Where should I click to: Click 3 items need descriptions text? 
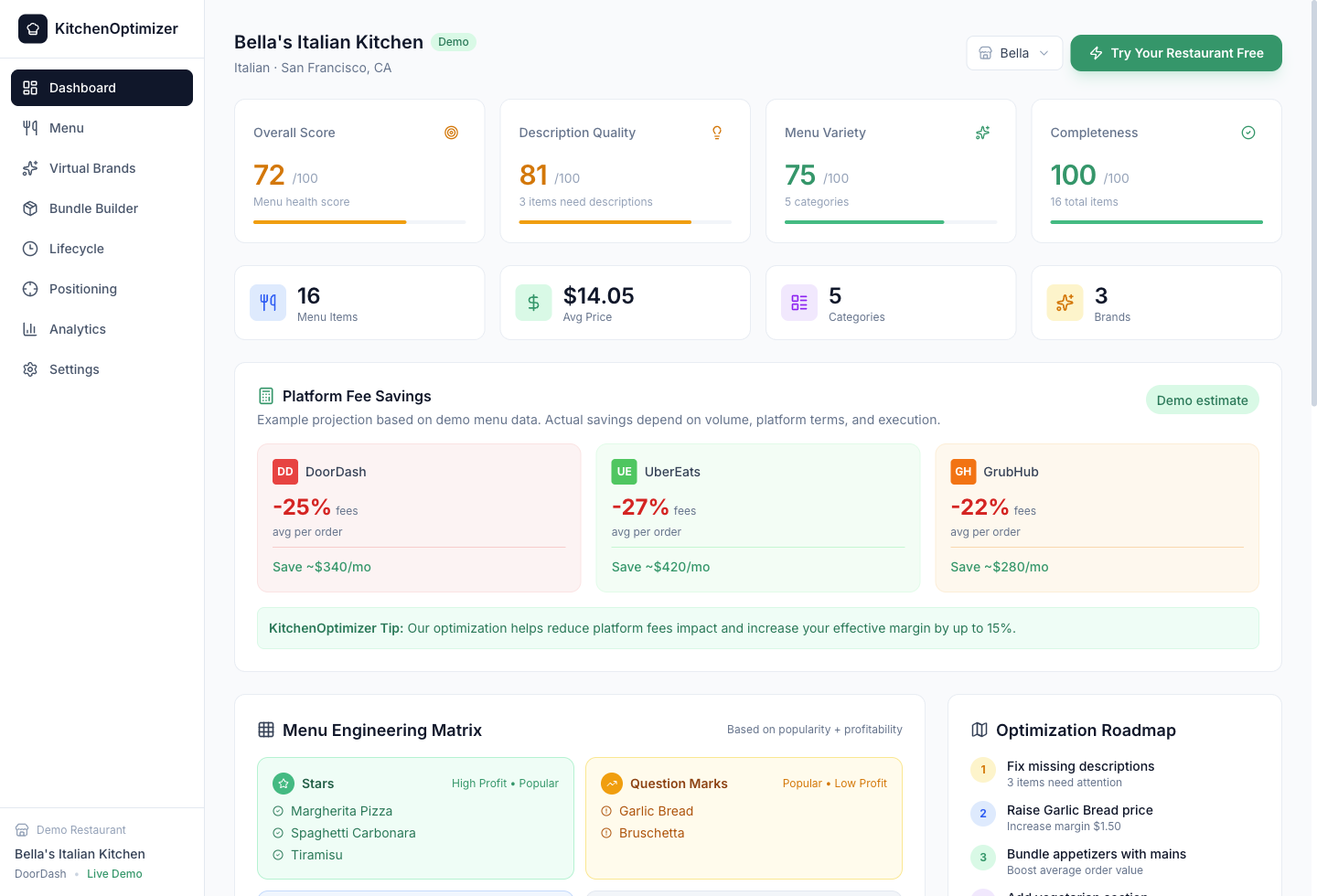click(585, 202)
